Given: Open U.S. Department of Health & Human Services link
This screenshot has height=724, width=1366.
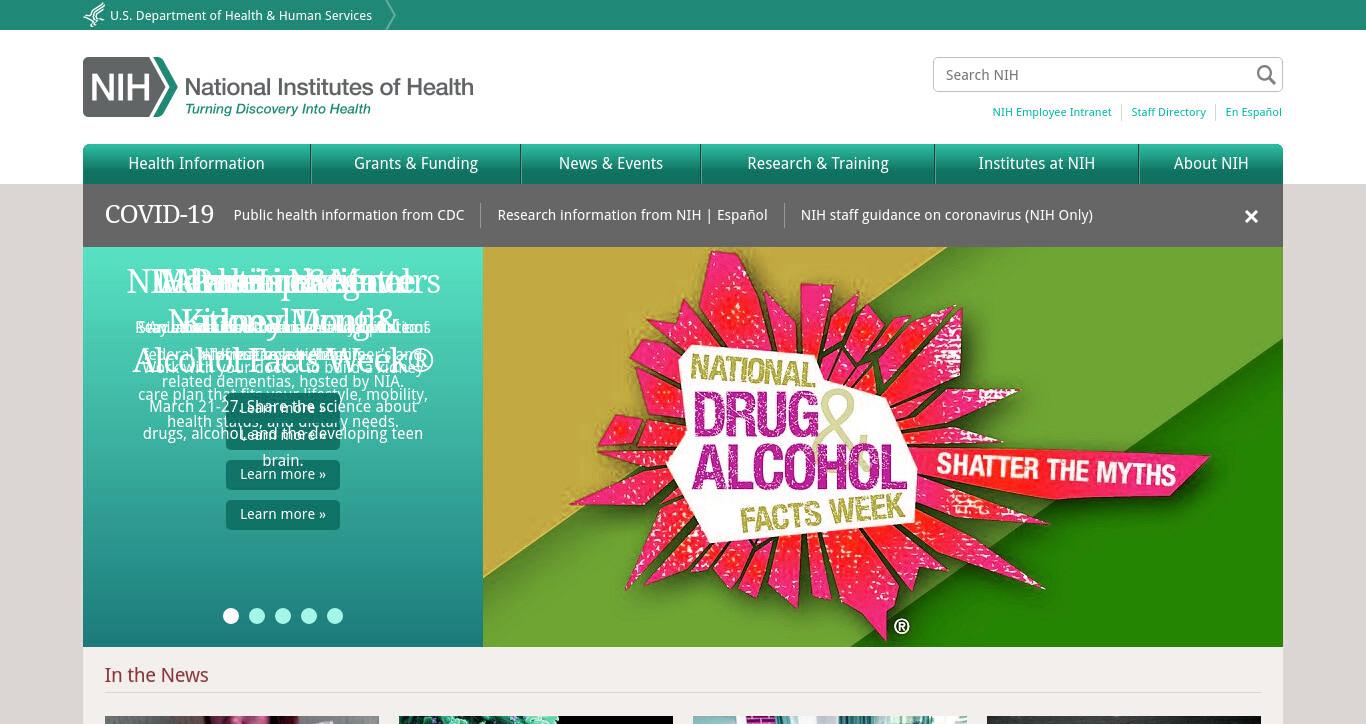Looking at the screenshot, I should coord(241,15).
